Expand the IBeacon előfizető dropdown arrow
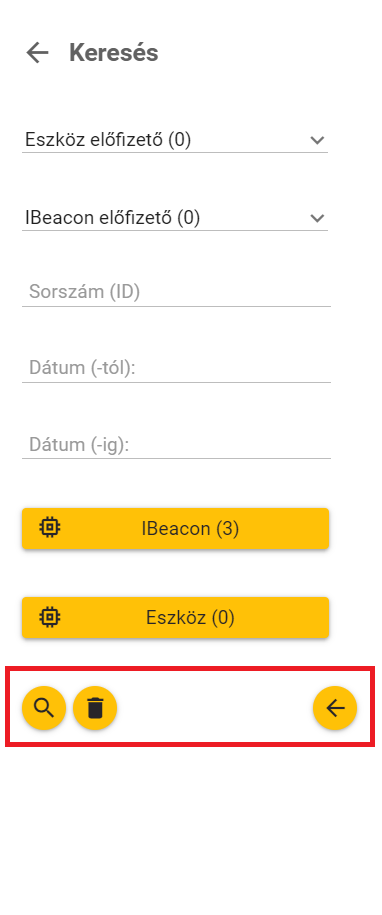This screenshot has width=382, height=915. (317, 218)
